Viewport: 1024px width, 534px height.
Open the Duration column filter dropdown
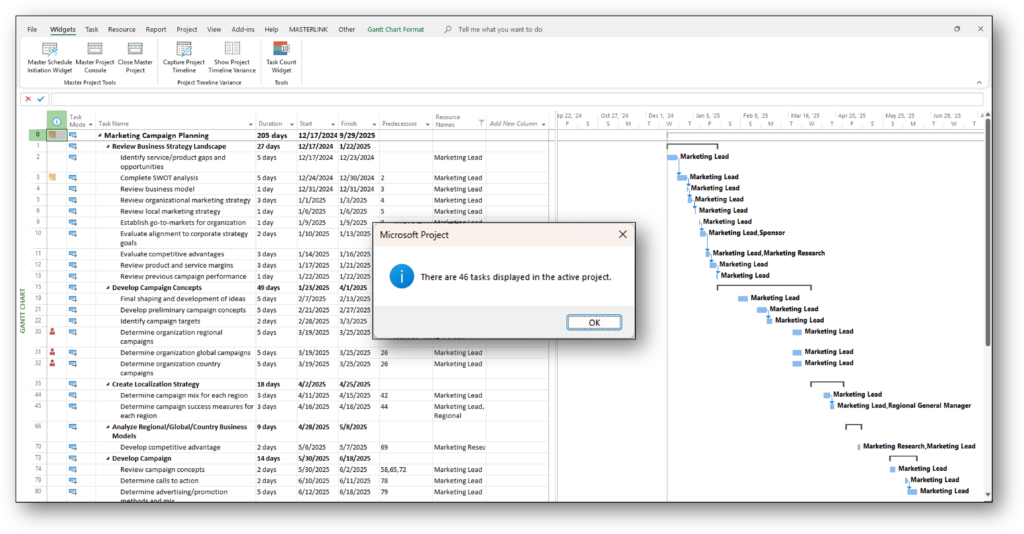[x=292, y=124]
